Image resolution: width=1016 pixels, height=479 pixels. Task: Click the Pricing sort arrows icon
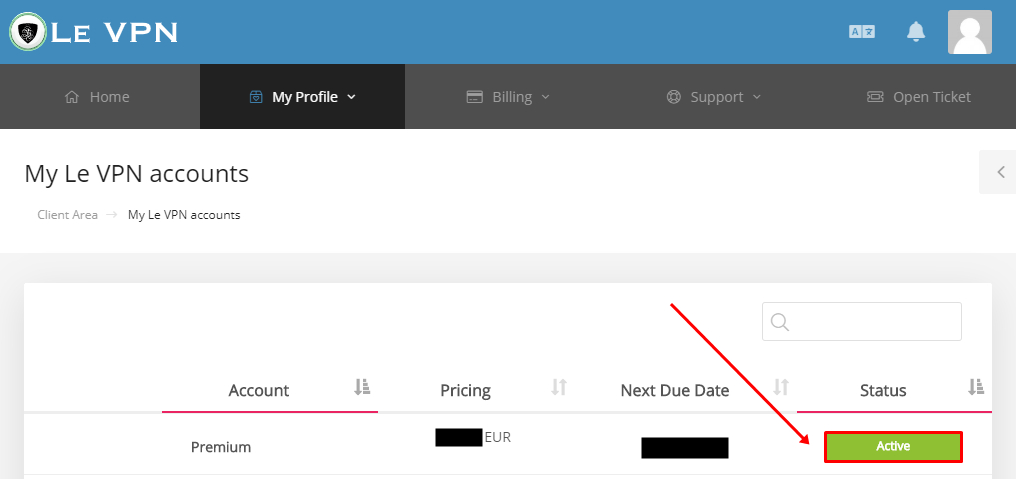click(559, 388)
